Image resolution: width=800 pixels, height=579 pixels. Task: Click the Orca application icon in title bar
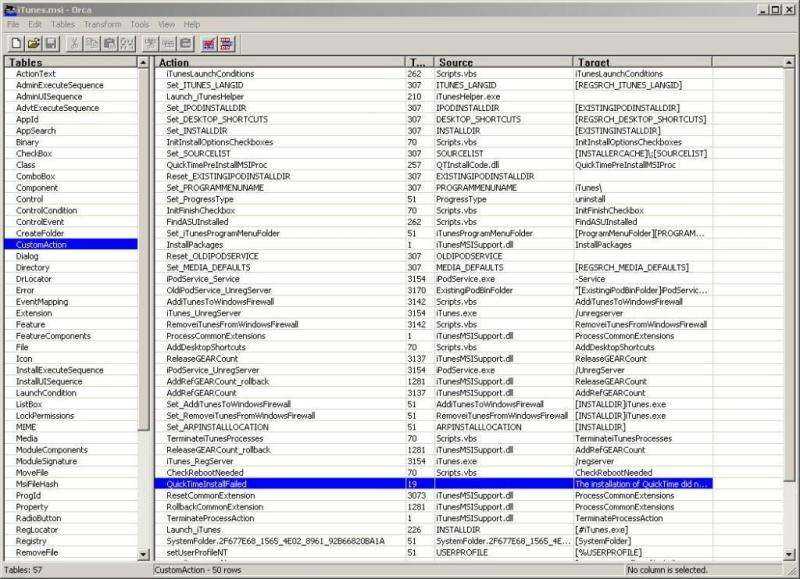coord(9,9)
